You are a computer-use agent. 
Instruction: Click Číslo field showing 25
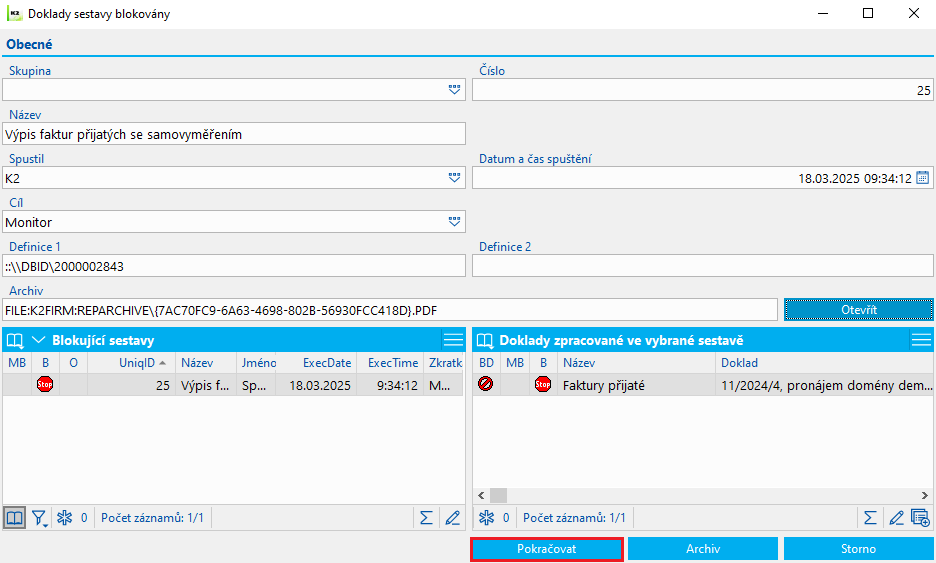coord(703,90)
